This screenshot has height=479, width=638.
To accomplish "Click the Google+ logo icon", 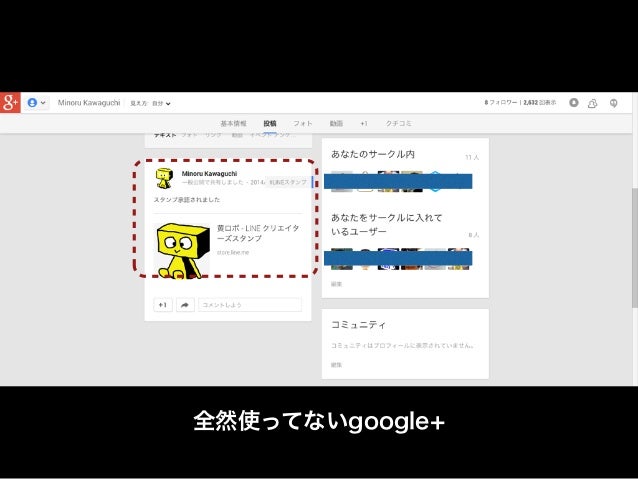I will click(x=10, y=103).
